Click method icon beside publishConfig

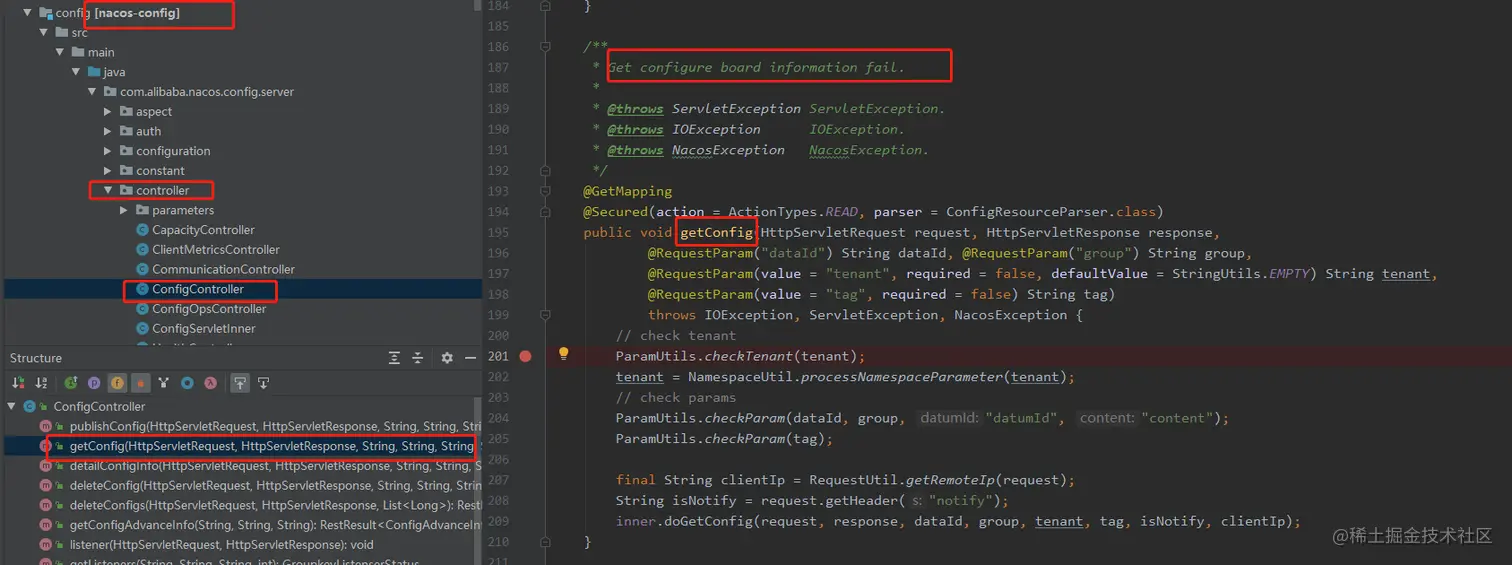coord(46,427)
